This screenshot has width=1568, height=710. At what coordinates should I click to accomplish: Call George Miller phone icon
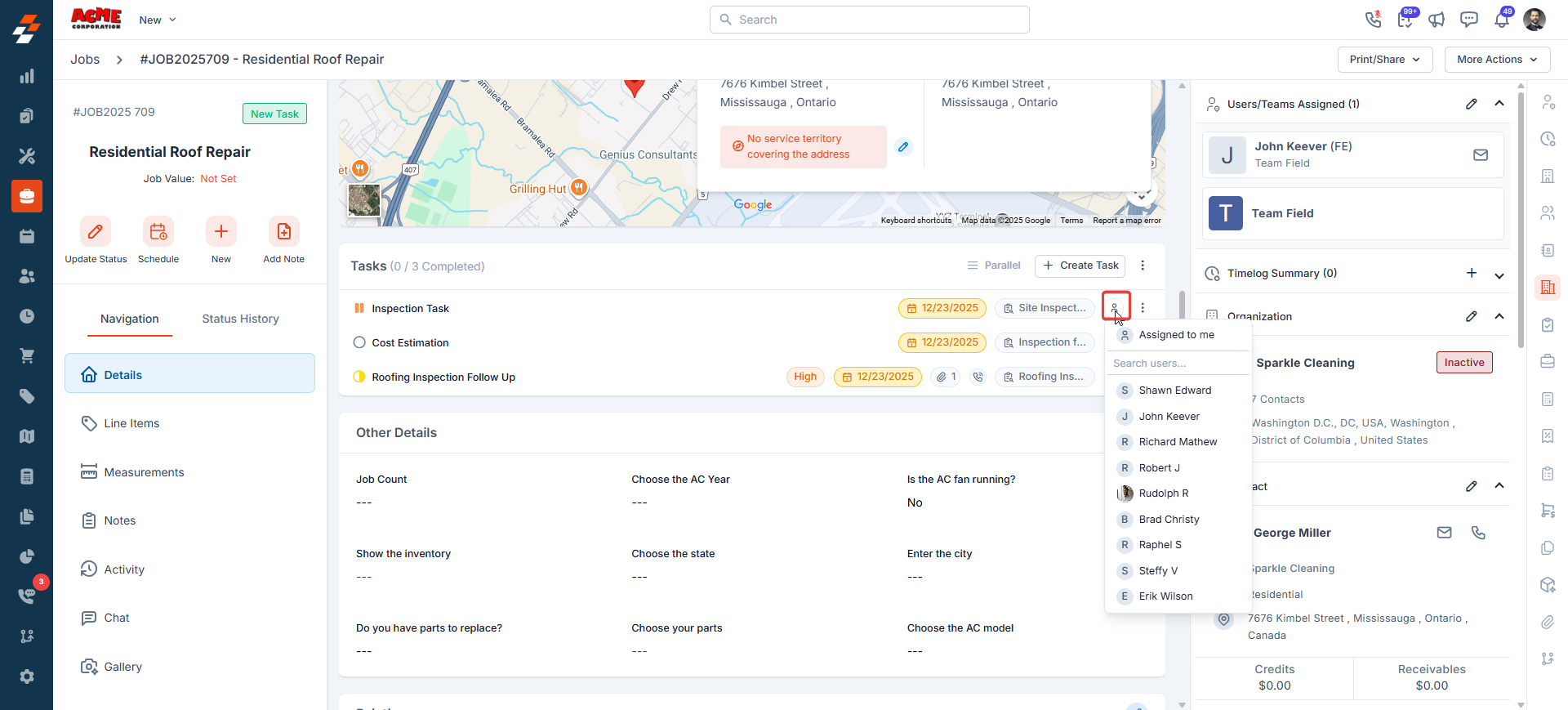(1478, 533)
